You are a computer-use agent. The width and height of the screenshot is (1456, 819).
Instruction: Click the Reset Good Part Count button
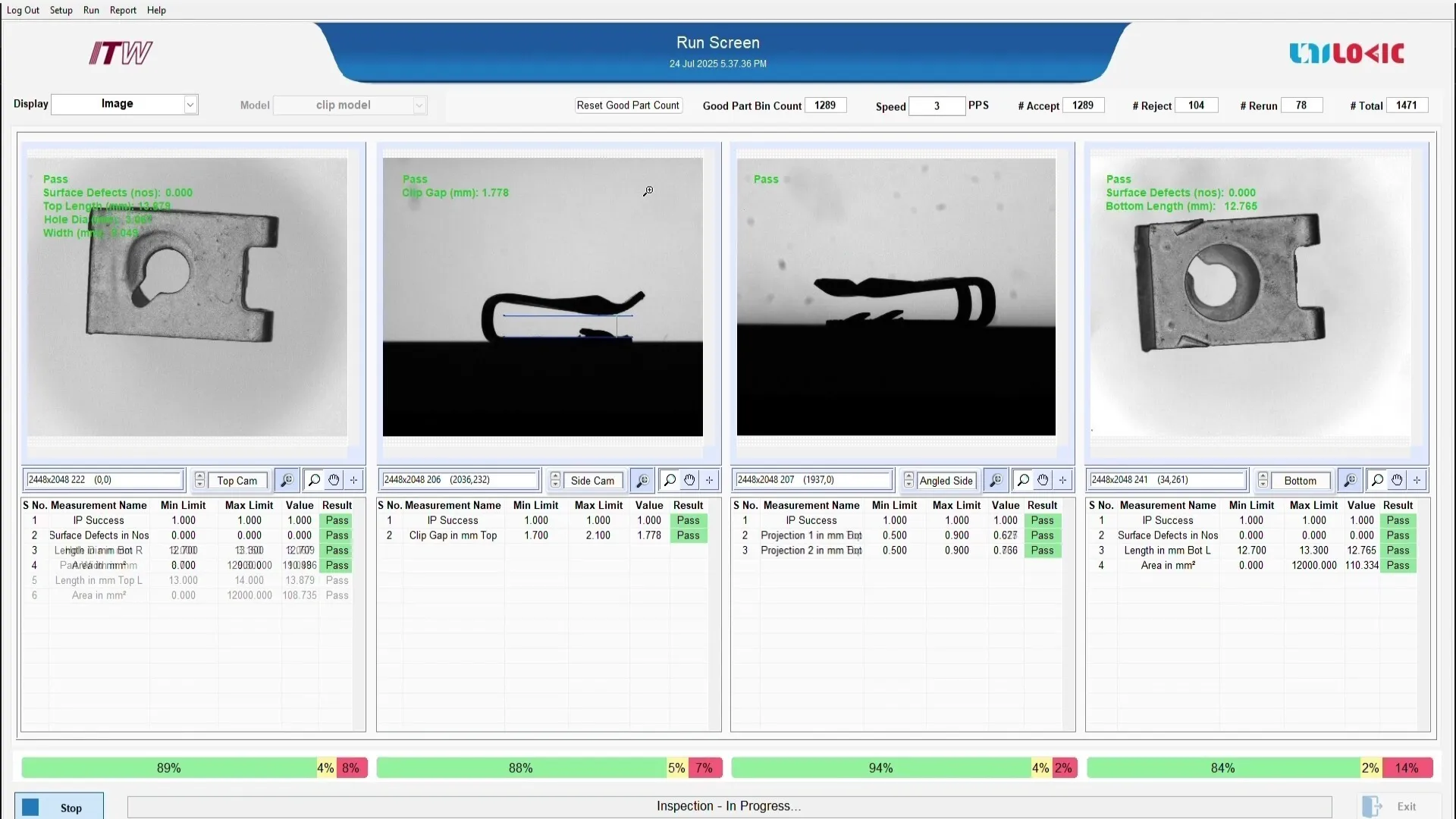[x=629, y=105]
